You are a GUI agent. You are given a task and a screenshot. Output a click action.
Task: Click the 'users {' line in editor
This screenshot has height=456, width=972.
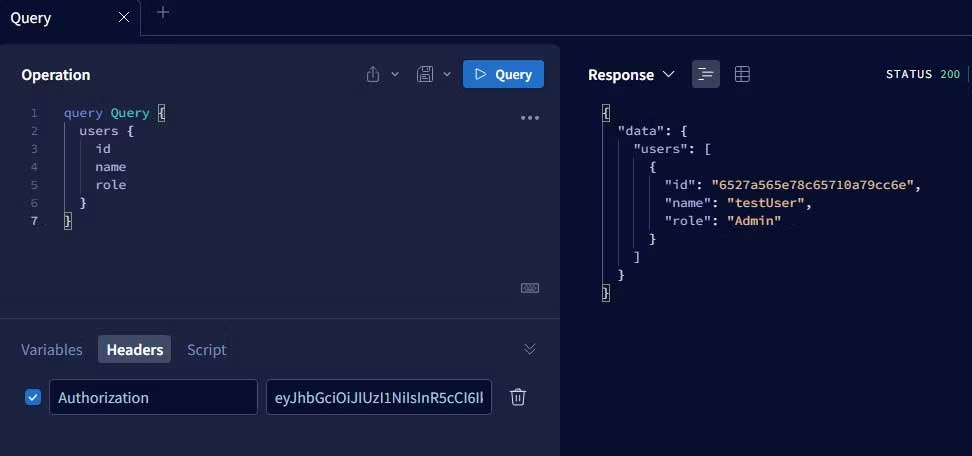click(x=106, y=131)
